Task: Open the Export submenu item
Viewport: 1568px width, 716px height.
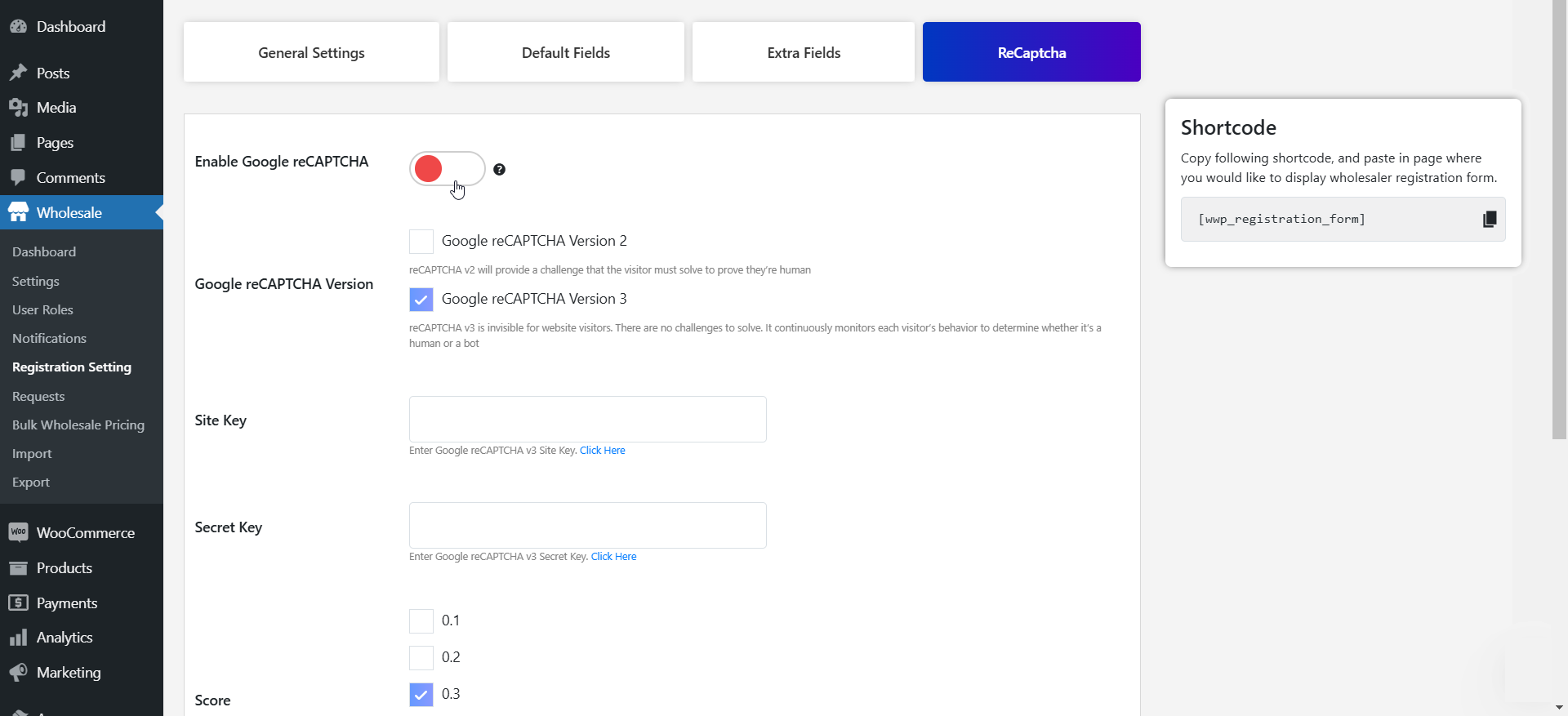Action: coord(31,482)
